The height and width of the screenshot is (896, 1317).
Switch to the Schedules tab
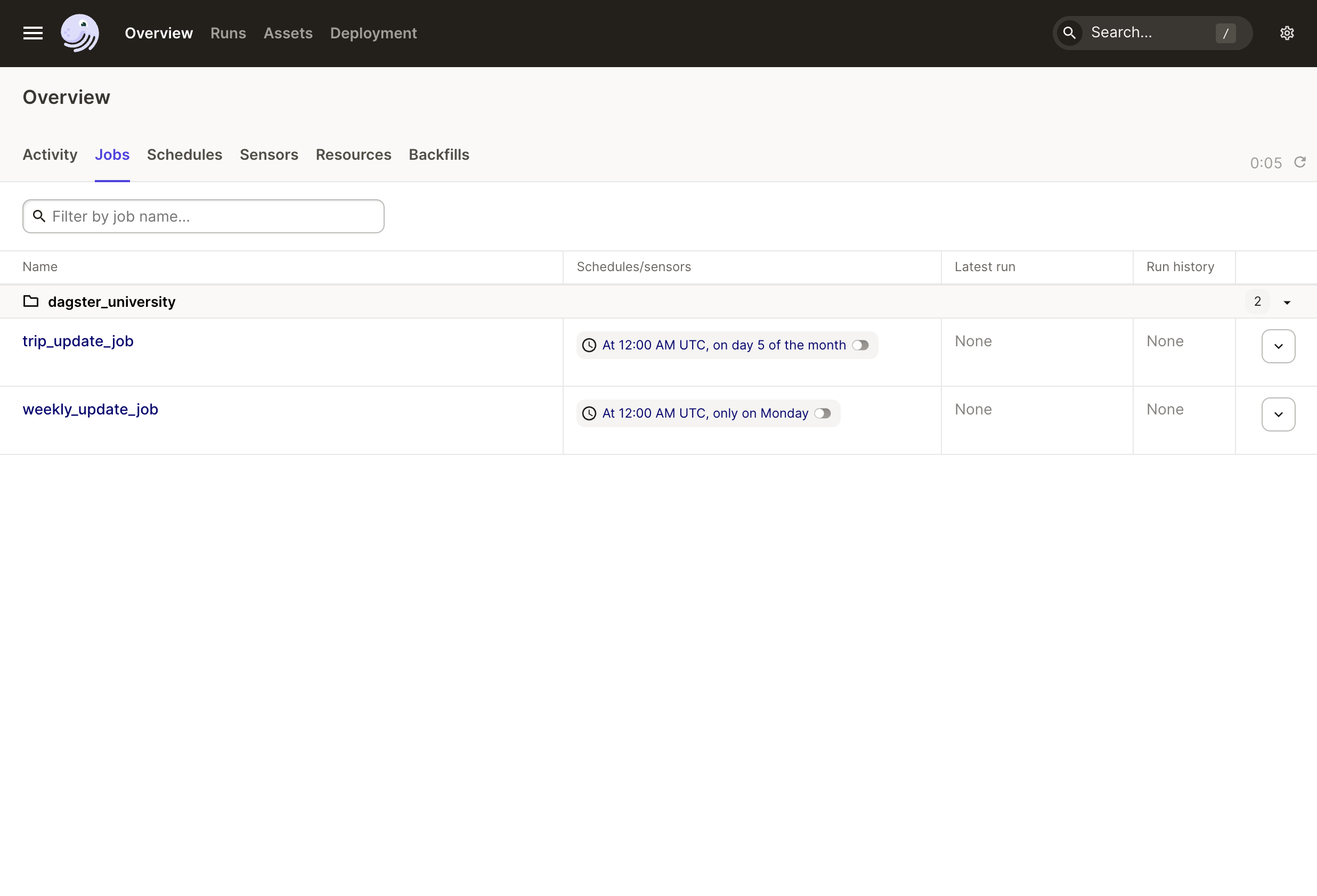click(x=184, y=154)
